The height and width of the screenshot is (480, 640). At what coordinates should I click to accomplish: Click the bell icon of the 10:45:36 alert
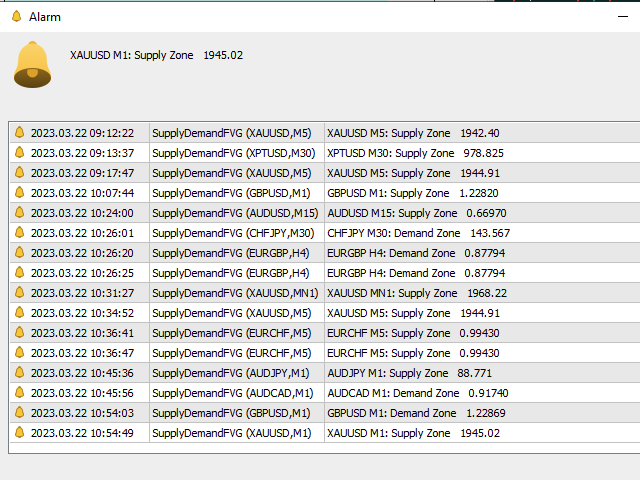click(x=19, y=373)
